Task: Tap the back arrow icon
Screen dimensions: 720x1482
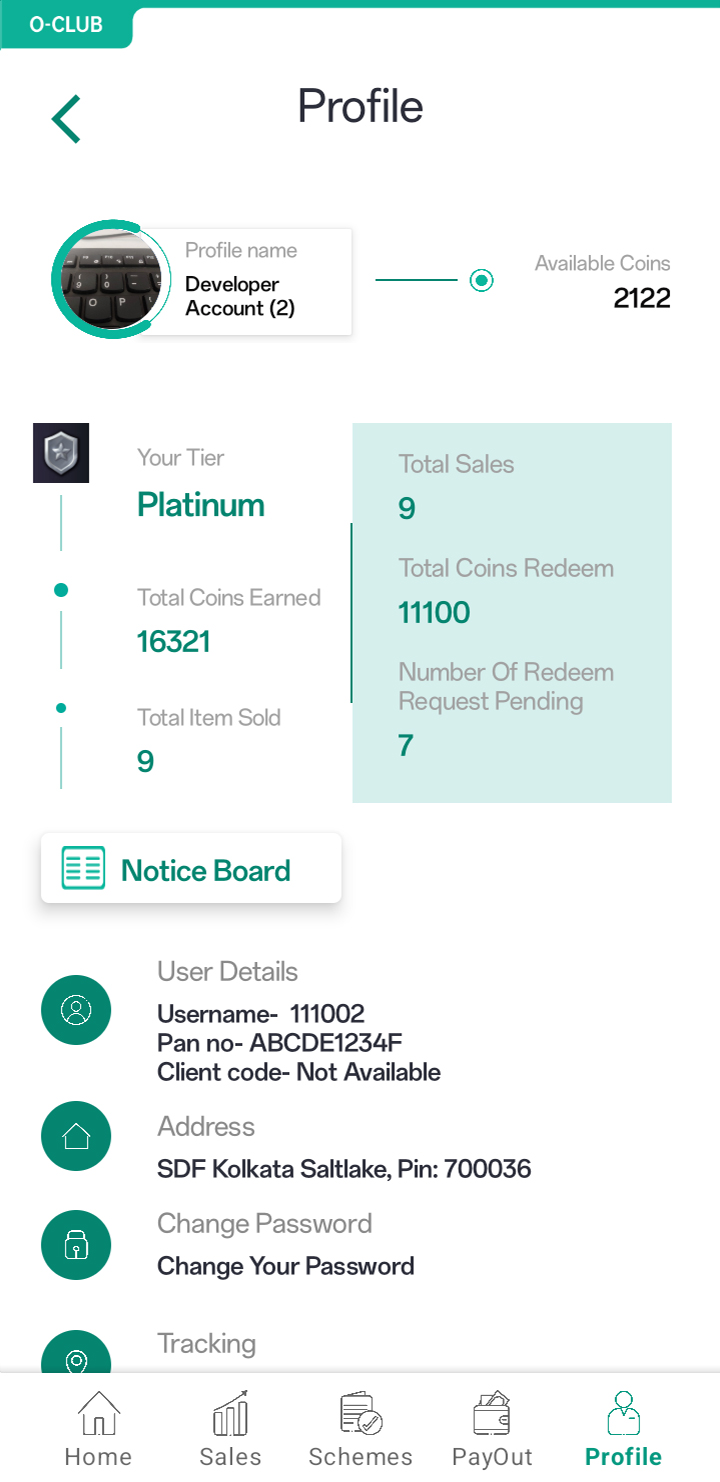Action: [66, 119]
